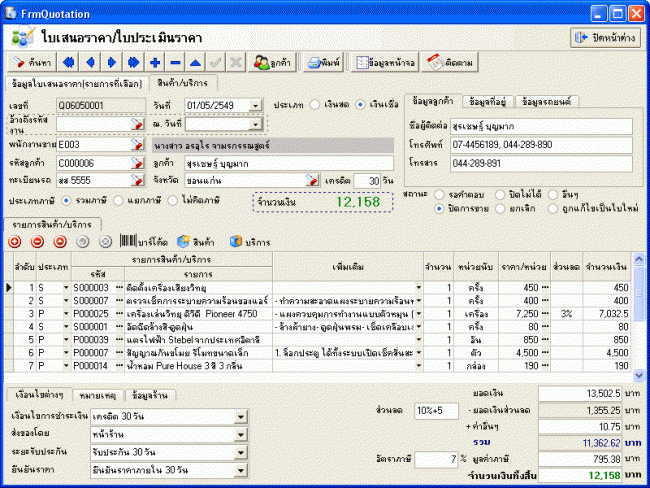Open vehicle info (ข้อมูลรถยนต์) tab
The width and height of the screenshot is (650, 488).
546,102
